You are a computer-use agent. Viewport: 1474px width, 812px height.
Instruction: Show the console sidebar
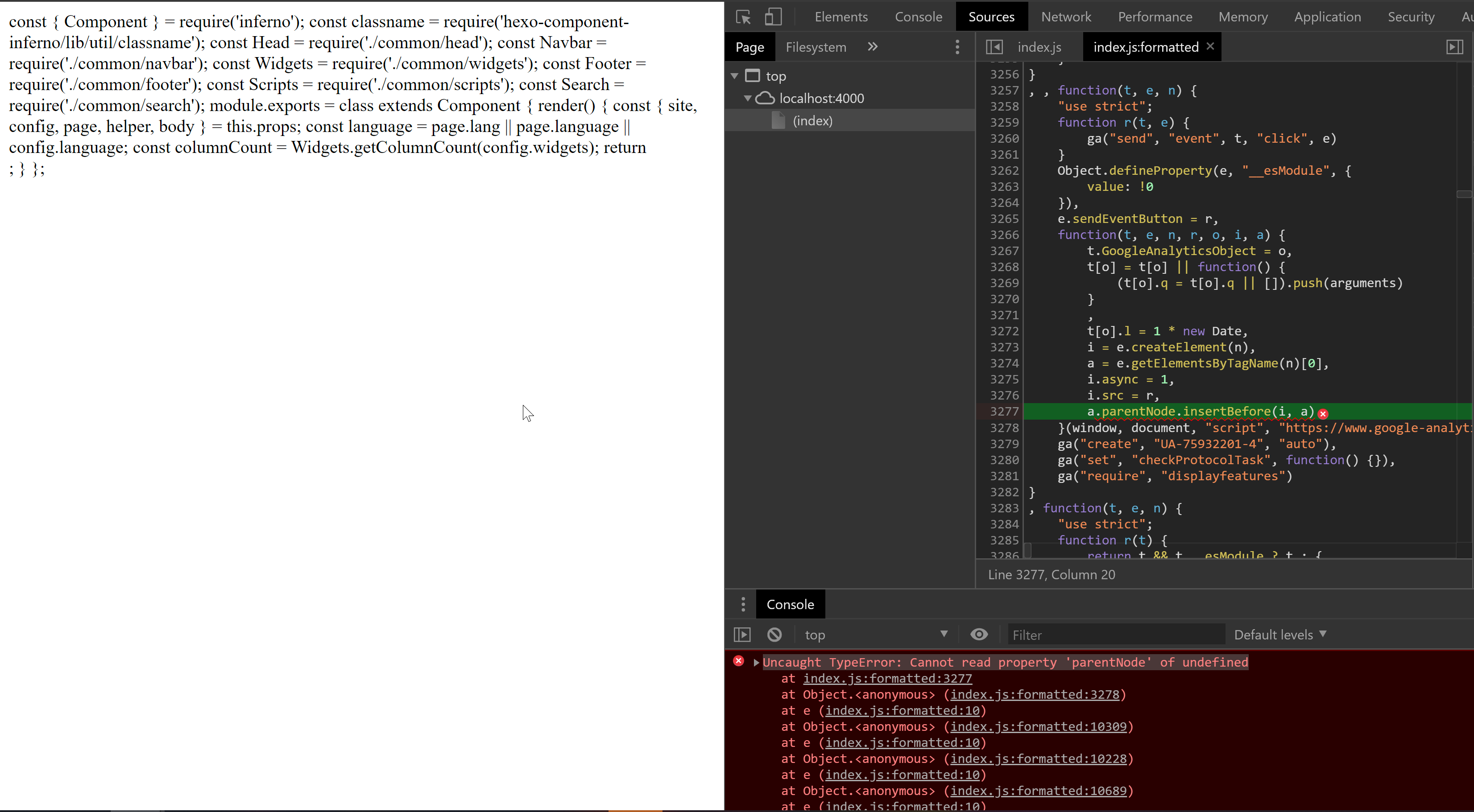pyautogui.click(x=741, y=634)
